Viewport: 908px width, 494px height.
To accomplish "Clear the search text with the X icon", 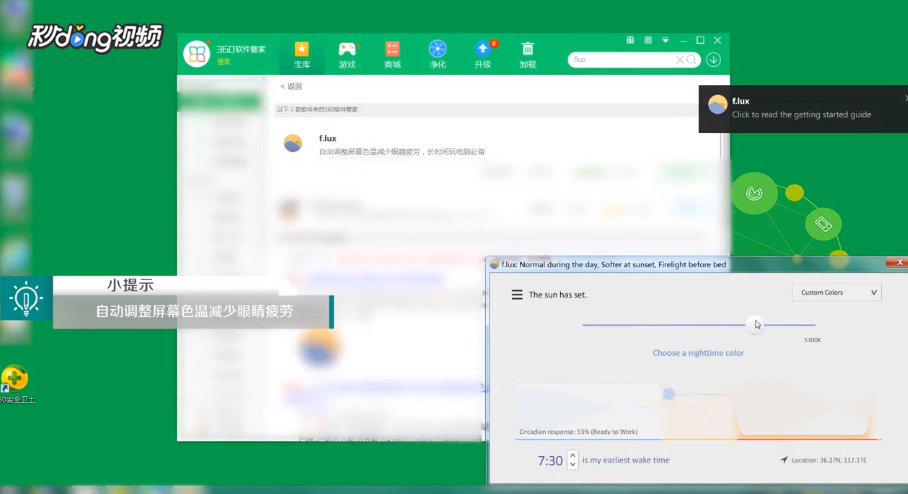I will pos(680,60).
